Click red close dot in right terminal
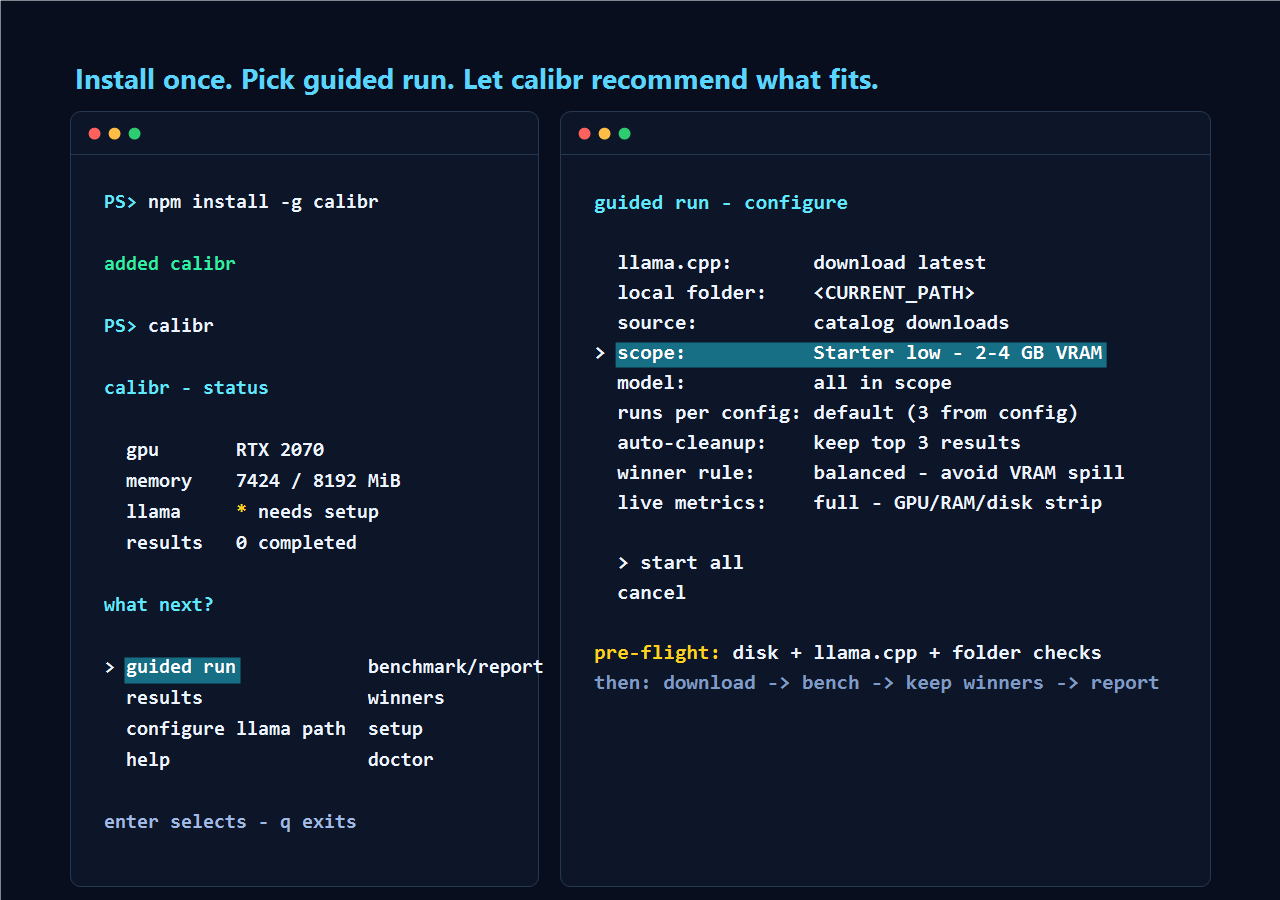 click(x=585, y=134)
